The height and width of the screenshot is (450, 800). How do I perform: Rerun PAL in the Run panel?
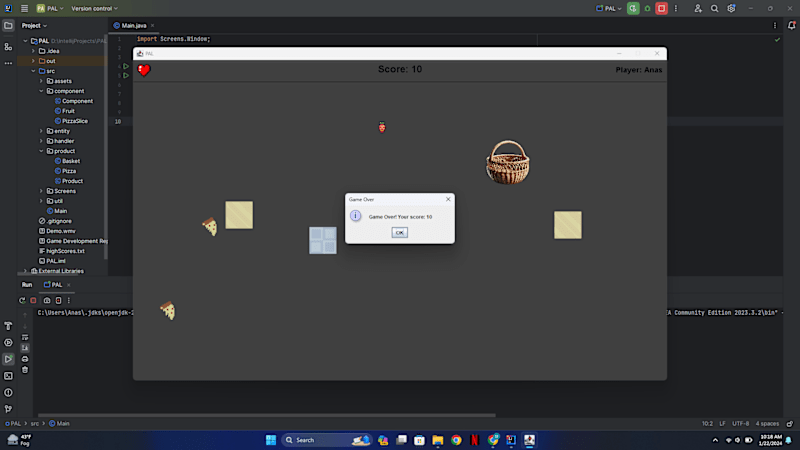pos(22,301)
